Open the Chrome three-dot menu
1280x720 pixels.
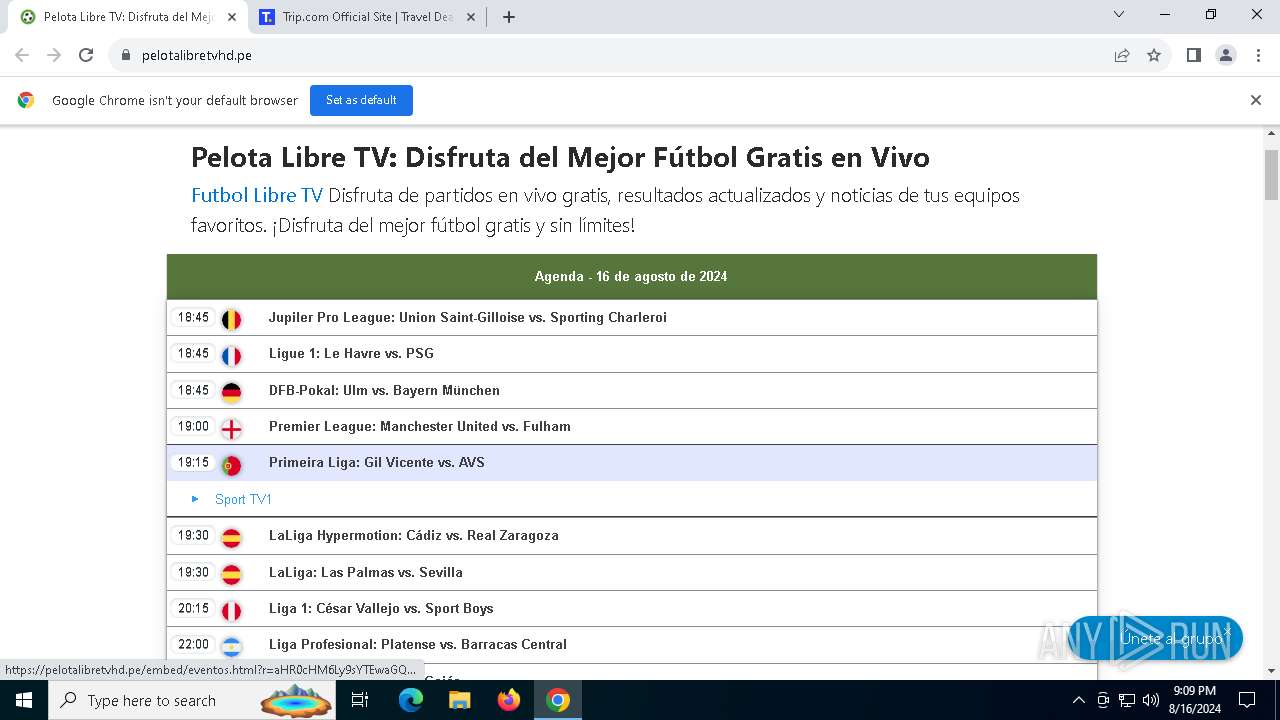[x=1257, y=55]
